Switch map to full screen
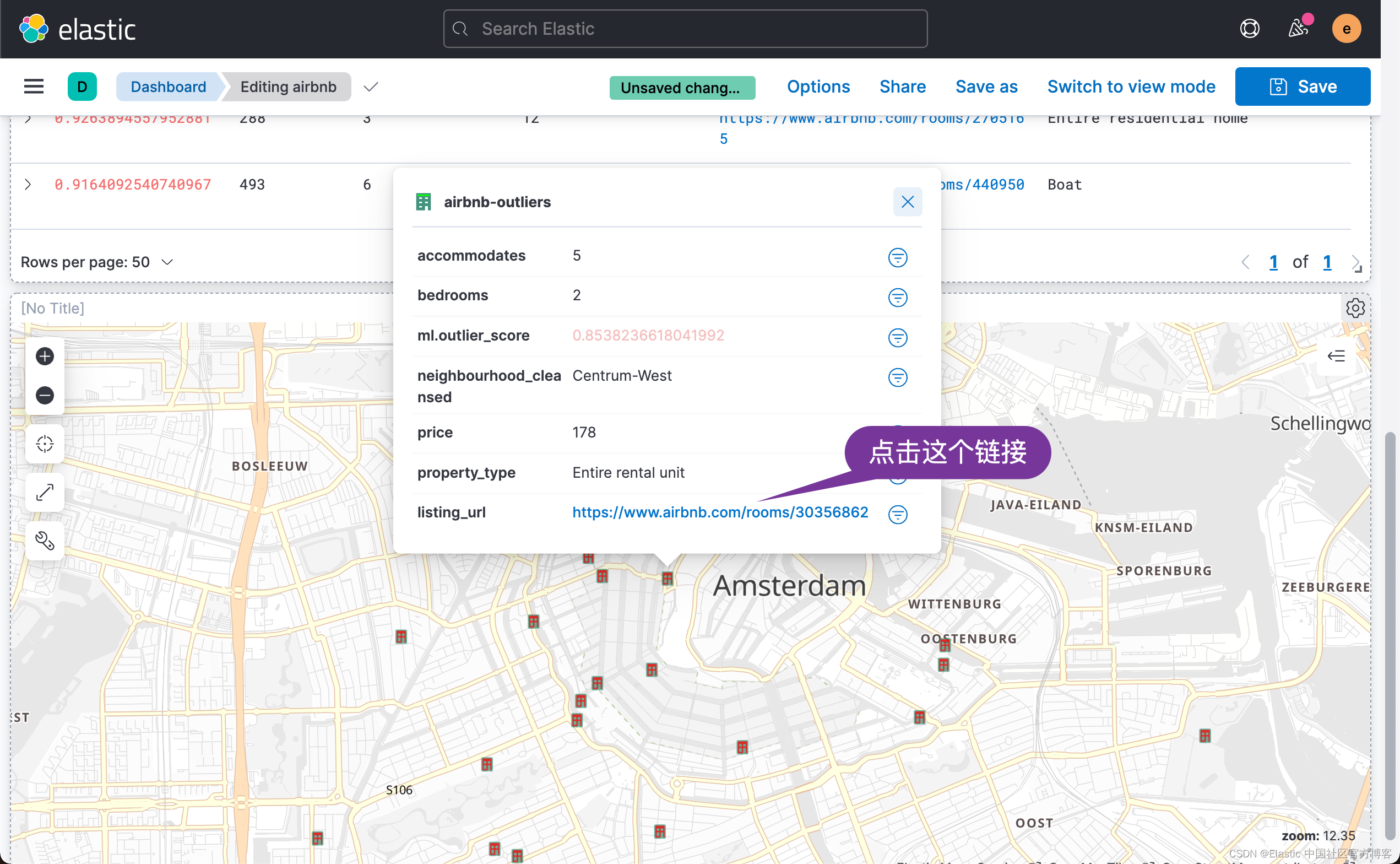Image resolution: width=1400 pixels, height=864 pixels. click(45, 493)
